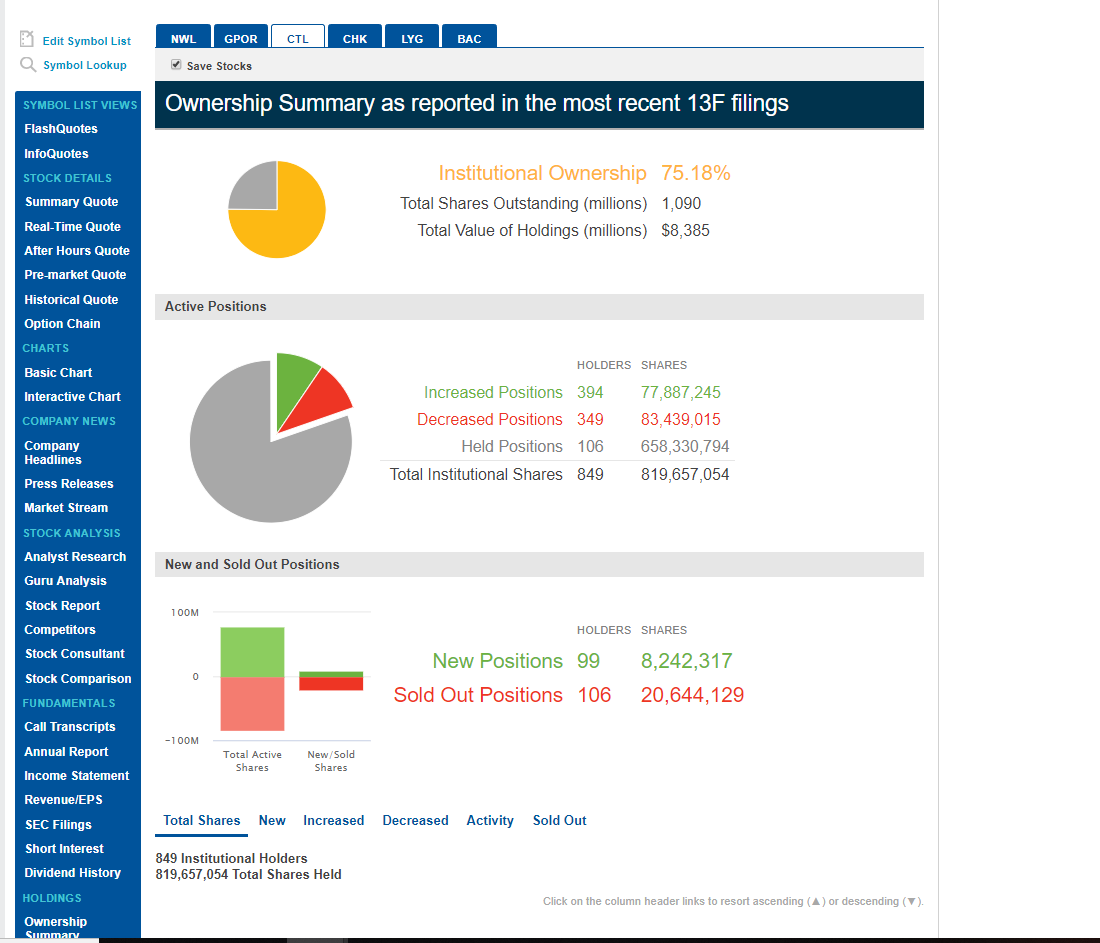The height and width of the screenshot is (943, 1100).
Task: Click the Ownership Summary sidebar entry
Action: click(55, 926)
